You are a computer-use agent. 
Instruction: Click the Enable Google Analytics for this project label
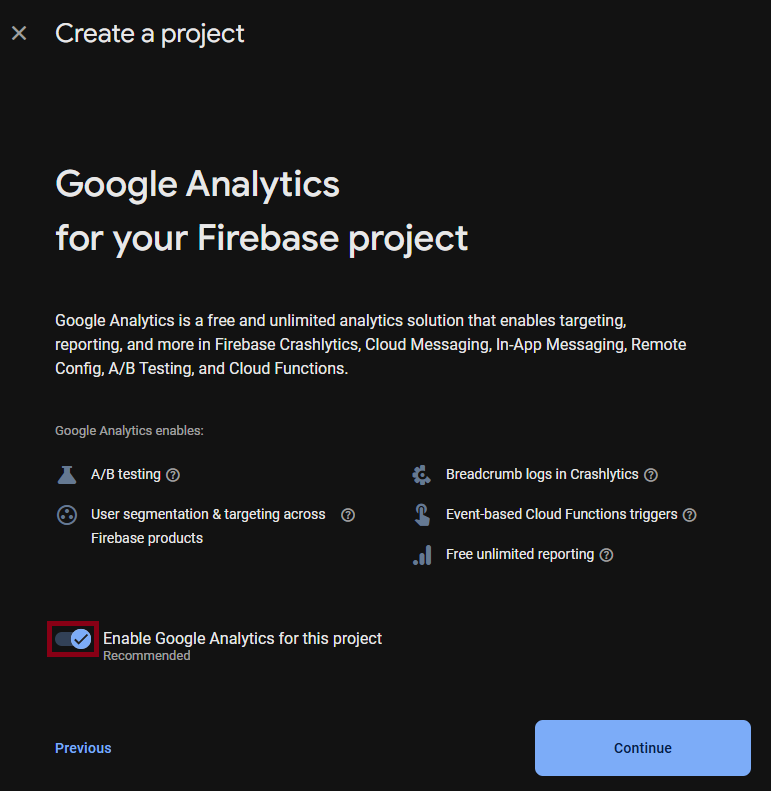click(242, 638)
